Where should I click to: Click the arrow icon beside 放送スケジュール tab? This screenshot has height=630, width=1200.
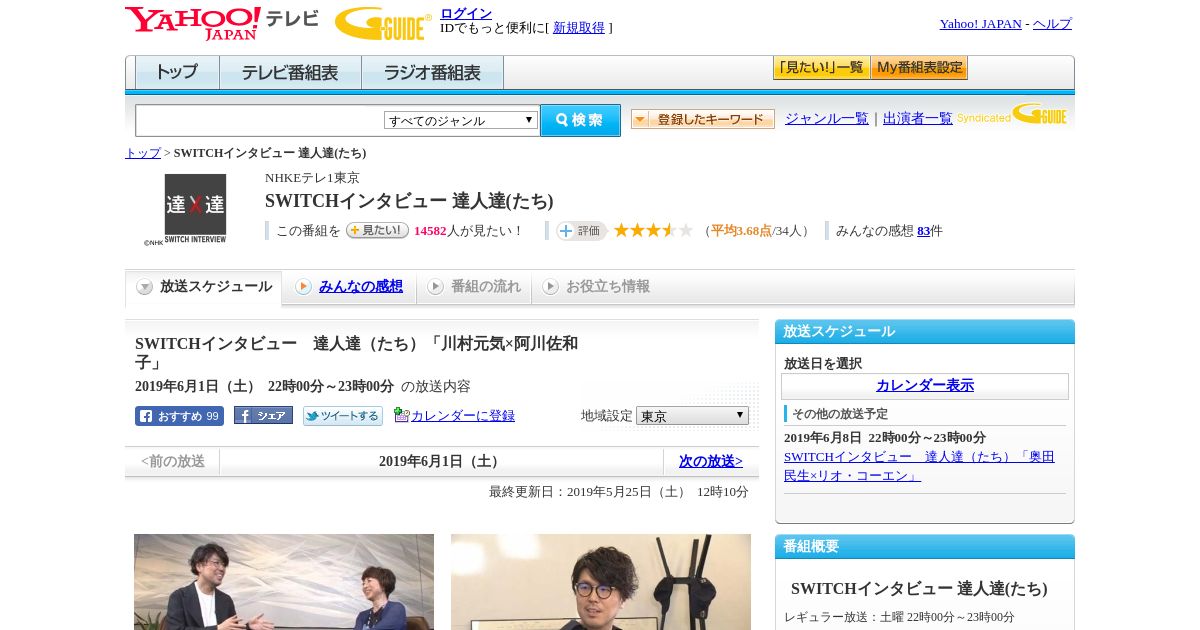pyautogui.click(x=145, y=287)
